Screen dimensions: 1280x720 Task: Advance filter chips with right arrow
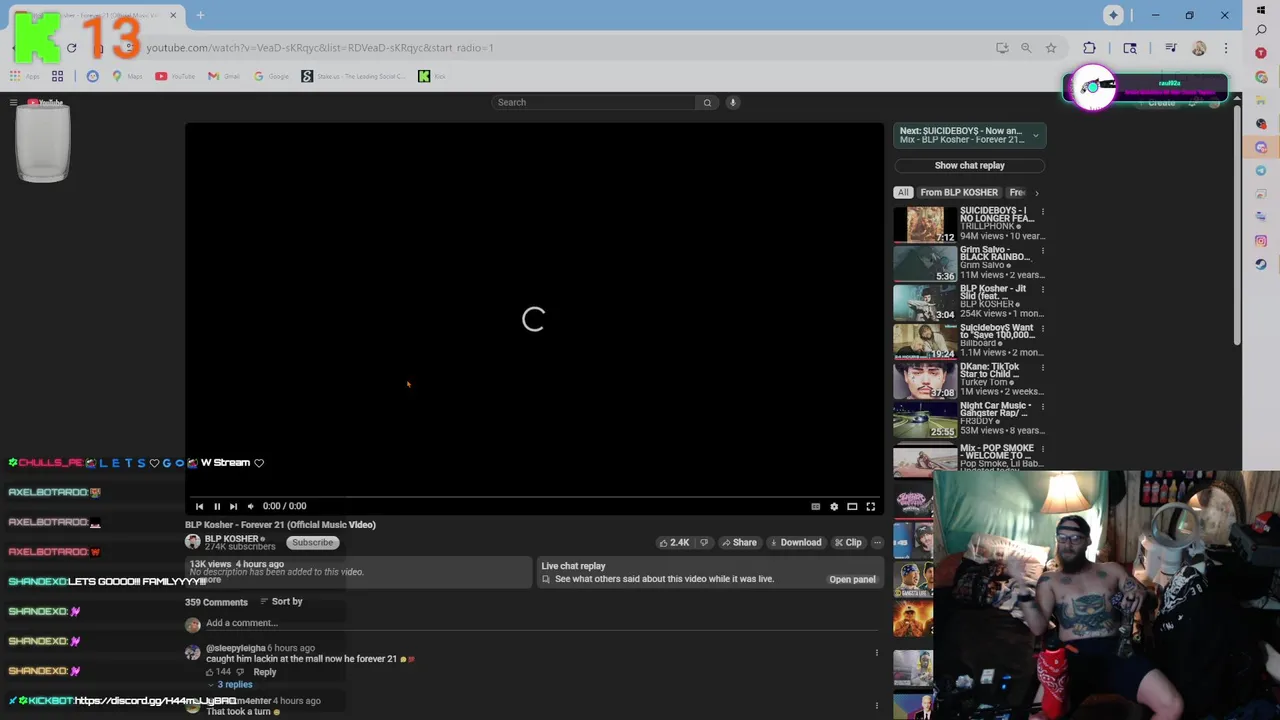pos(1036,193)
